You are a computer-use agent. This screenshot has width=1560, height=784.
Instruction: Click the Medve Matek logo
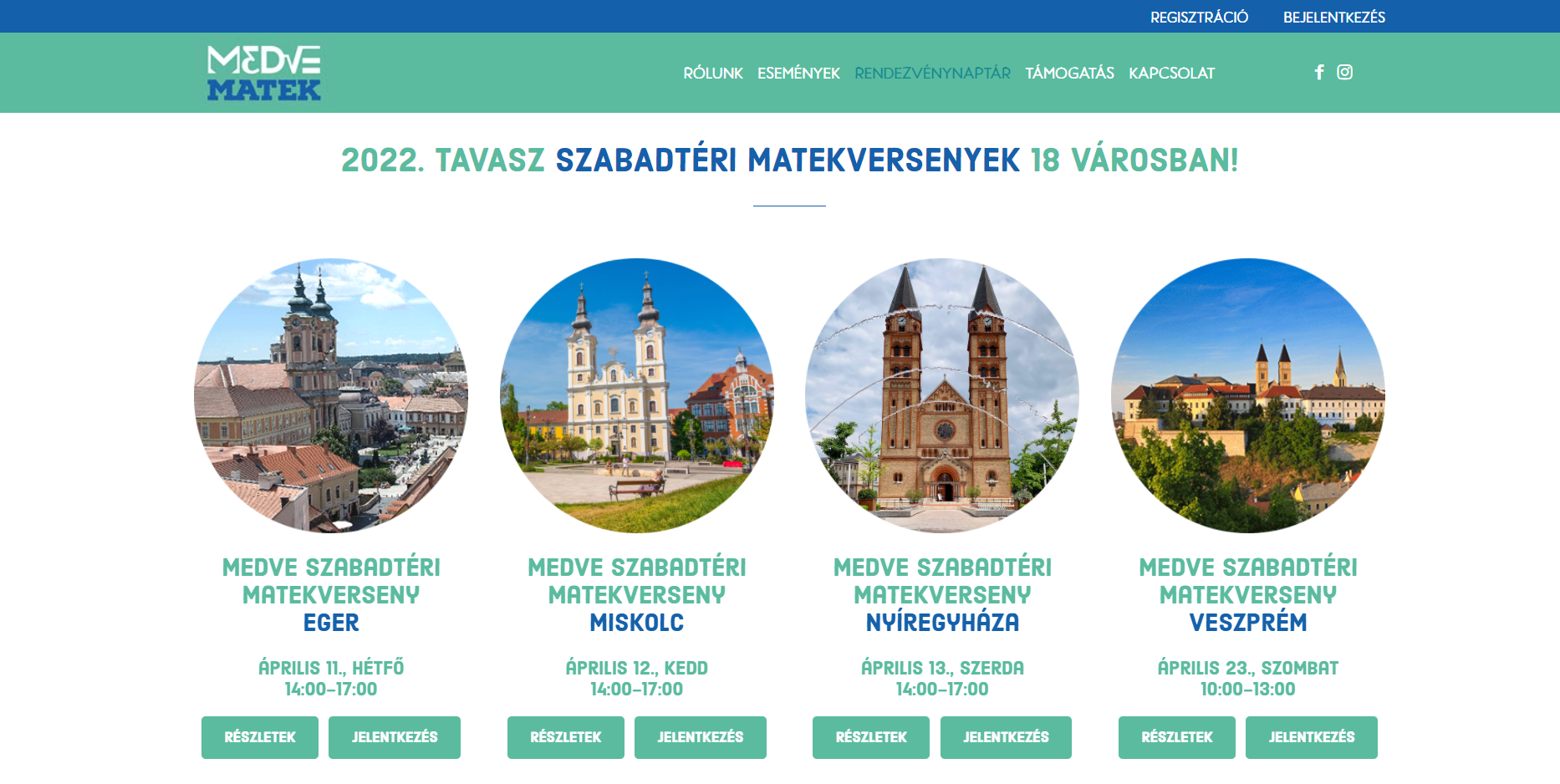(x=264, y=74)
